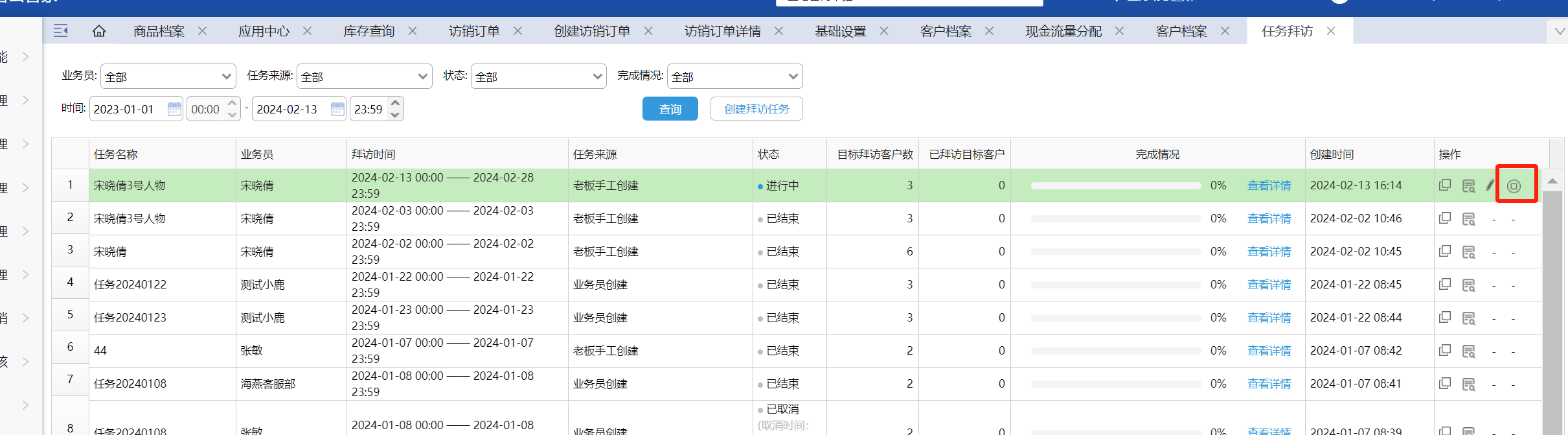Go to the home page icon
This screenshot has width=1568, height=435.
pos(99,31)
